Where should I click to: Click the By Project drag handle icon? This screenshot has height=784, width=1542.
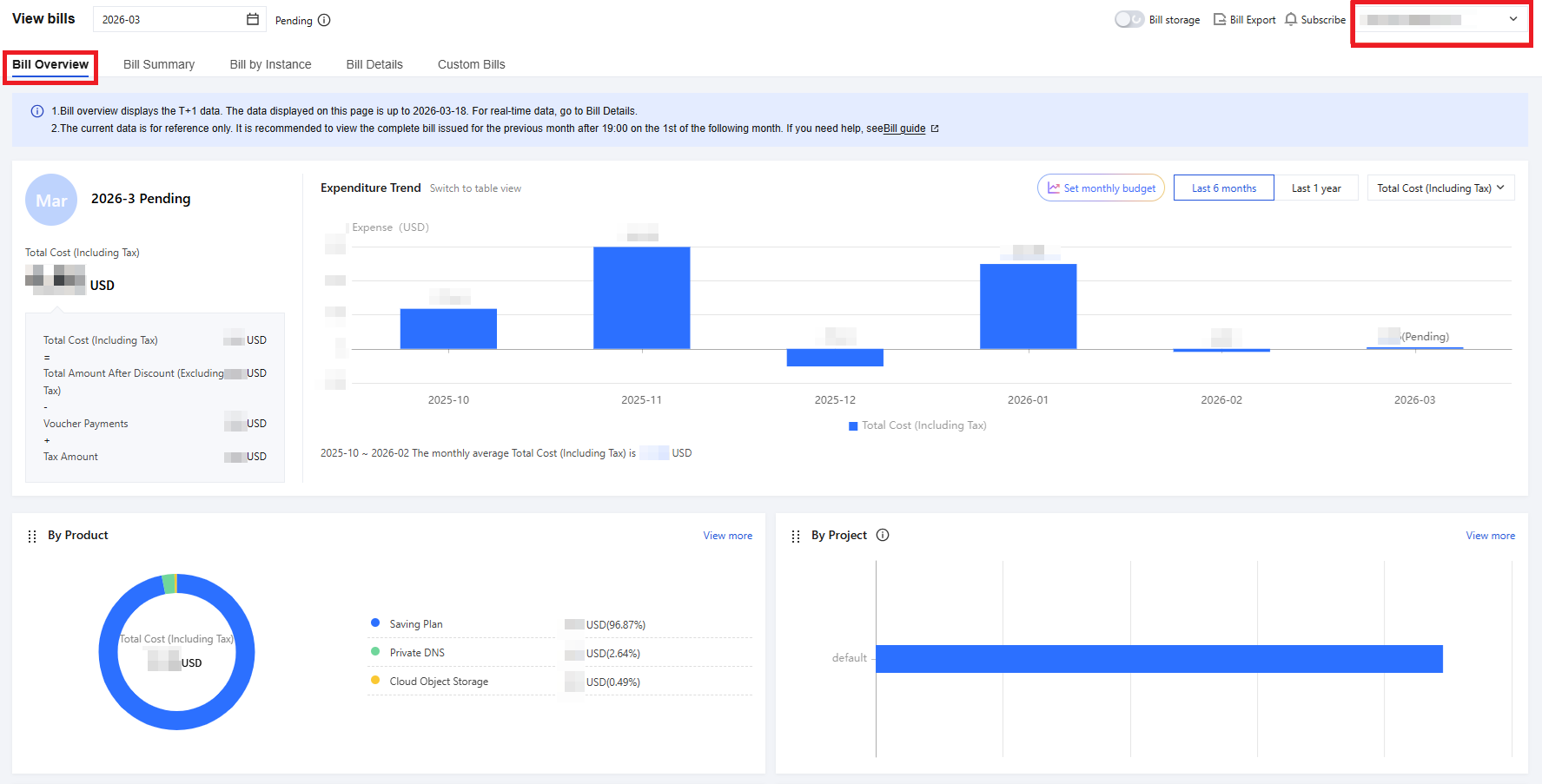pyautogui.click(x=796, y=536)
